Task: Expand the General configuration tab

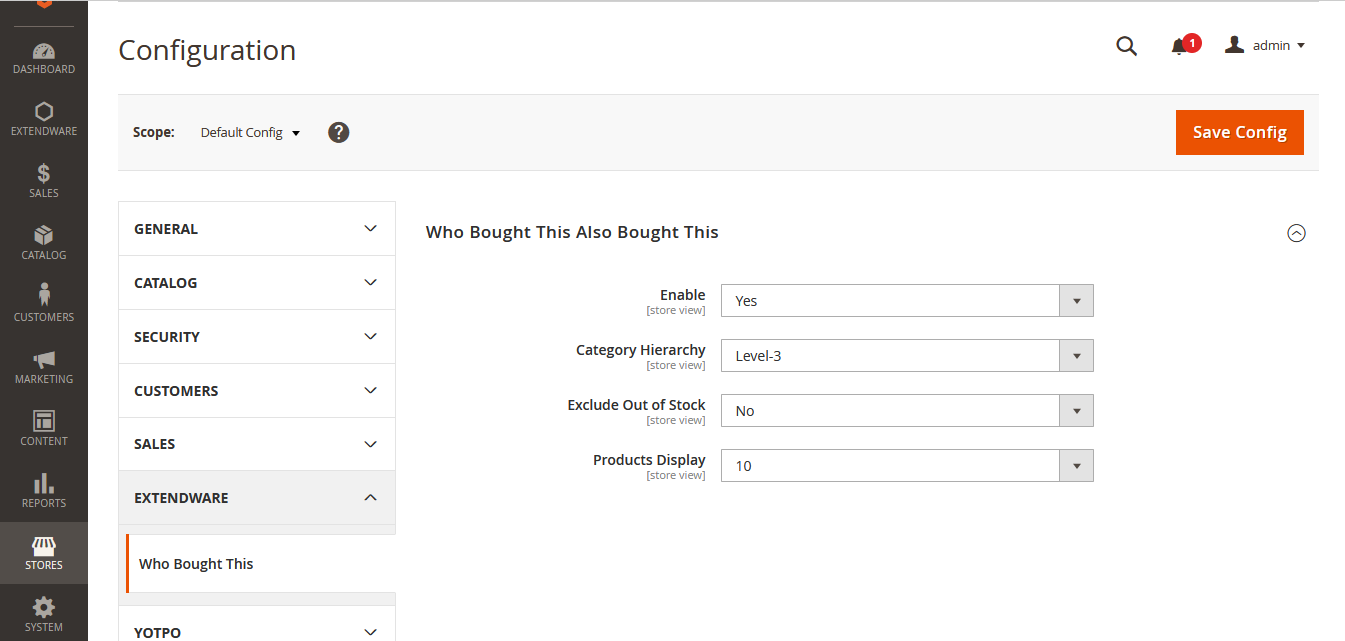Action: coord(257,229)
